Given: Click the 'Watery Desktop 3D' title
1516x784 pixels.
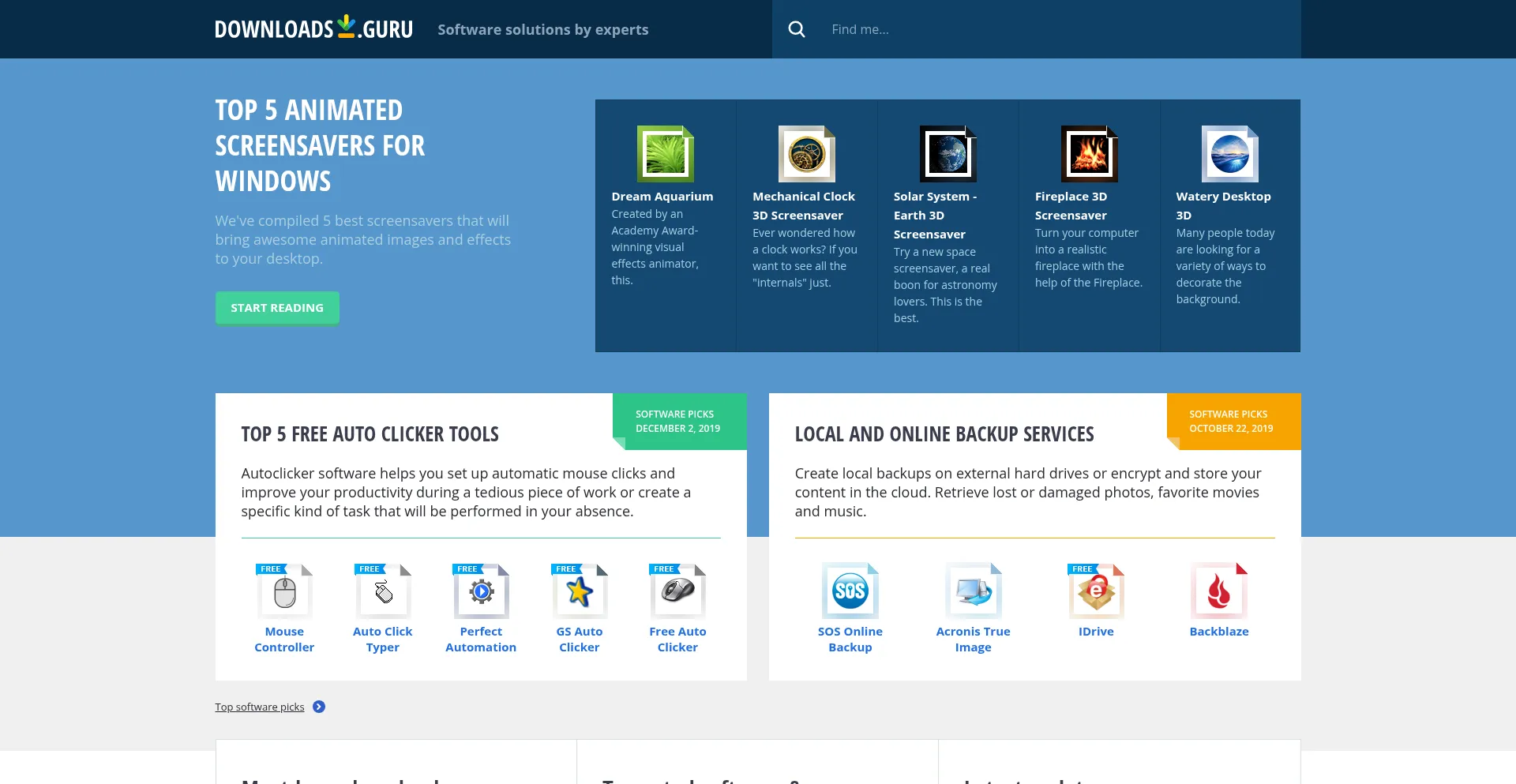Looking at the screenshot, I should (x=1223, y=206).
